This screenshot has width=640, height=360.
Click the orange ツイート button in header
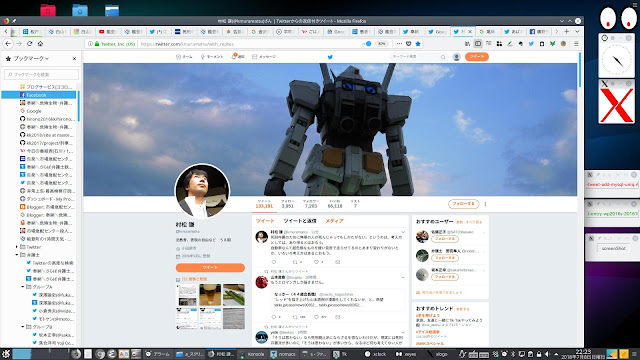477,57
